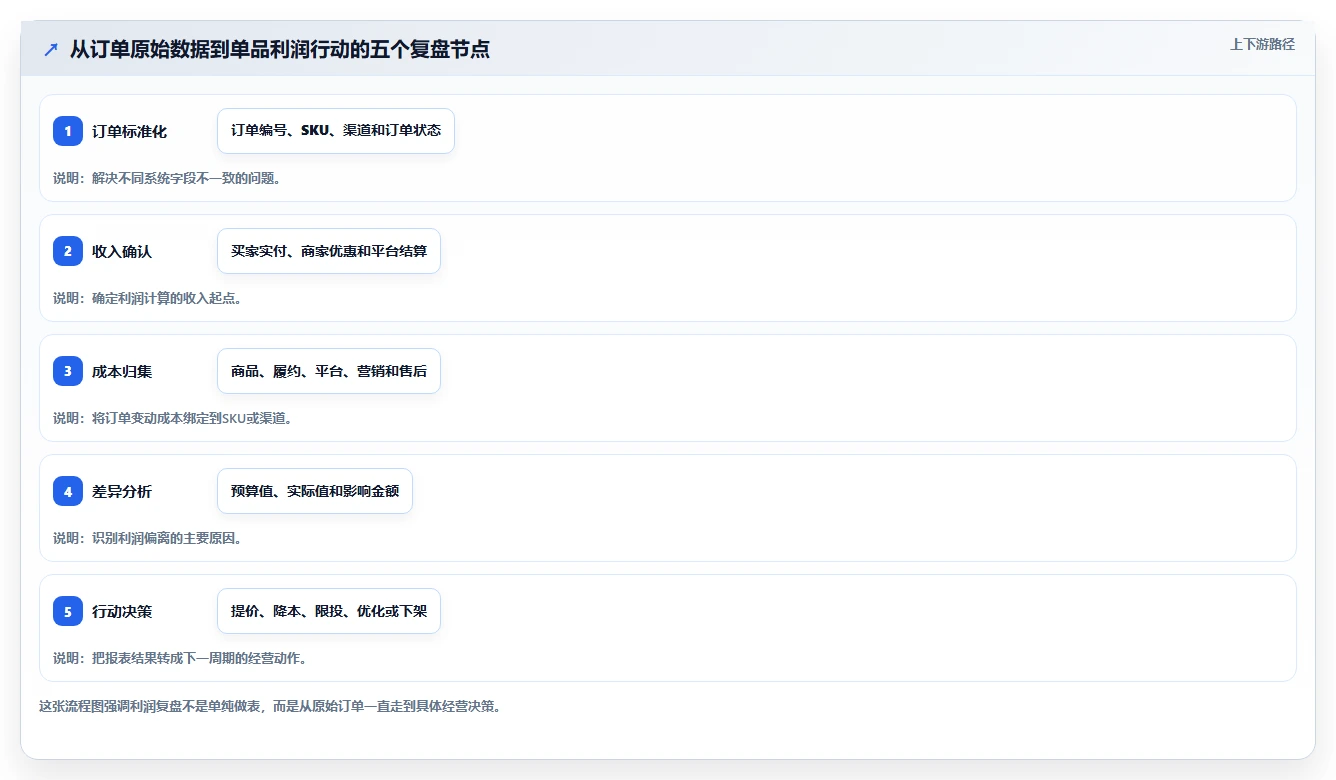Click the 行动决策 step title
Screen dimensions: 1336x780
click(122, 611)
